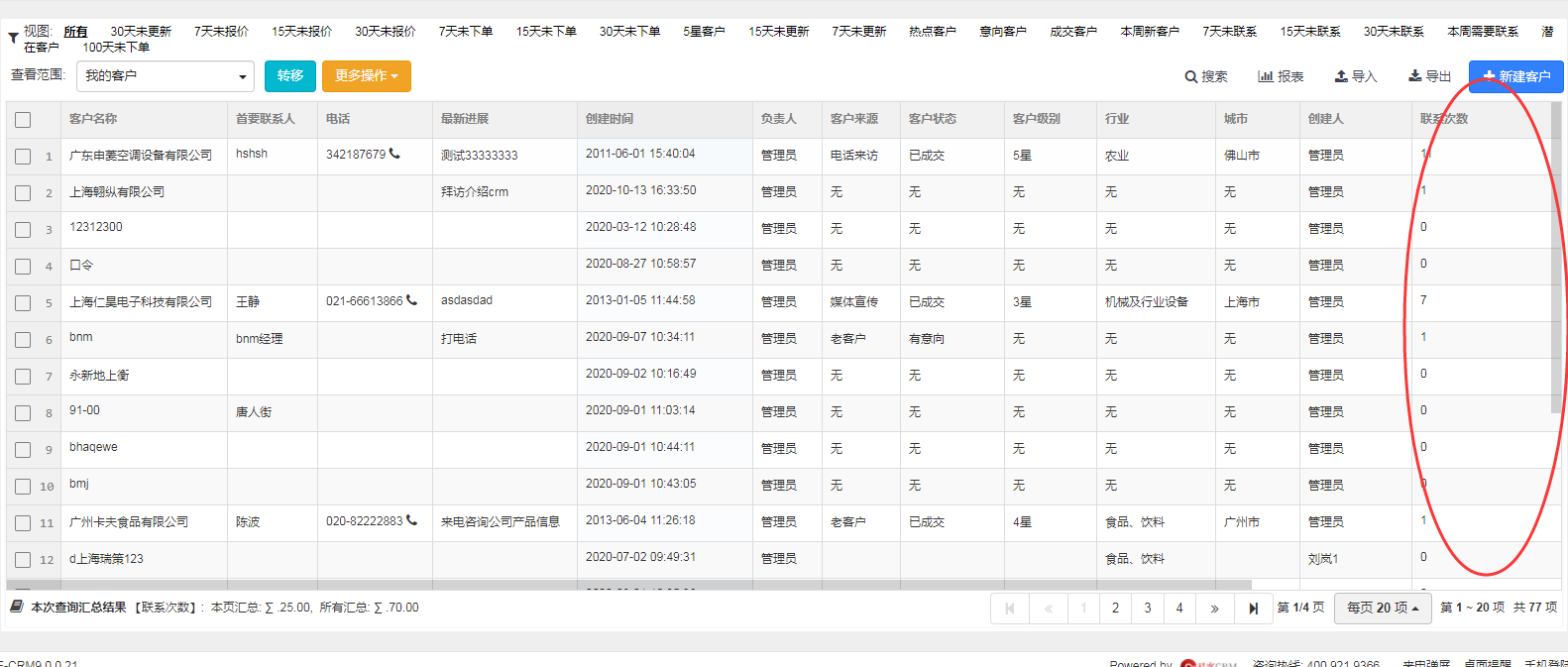This screenshot has height=667, width=1568.
Task: Select checkbox of customer 12312300
Action: click(x=23, y=230)
